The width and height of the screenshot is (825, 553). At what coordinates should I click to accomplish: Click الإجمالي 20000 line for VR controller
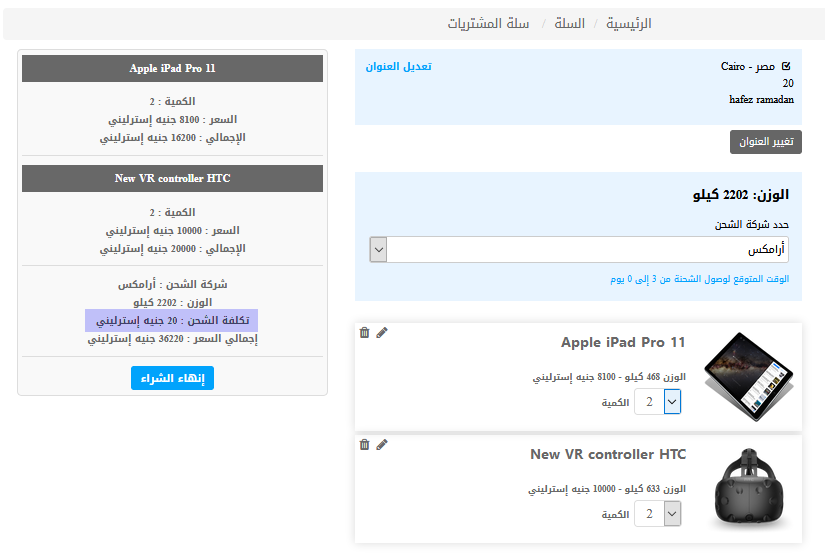(173, 249)
